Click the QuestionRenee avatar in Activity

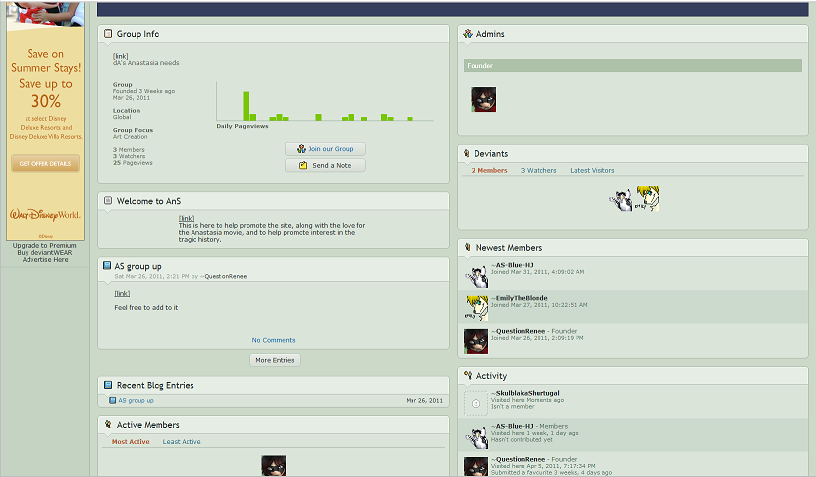click(x=476, y=467)
